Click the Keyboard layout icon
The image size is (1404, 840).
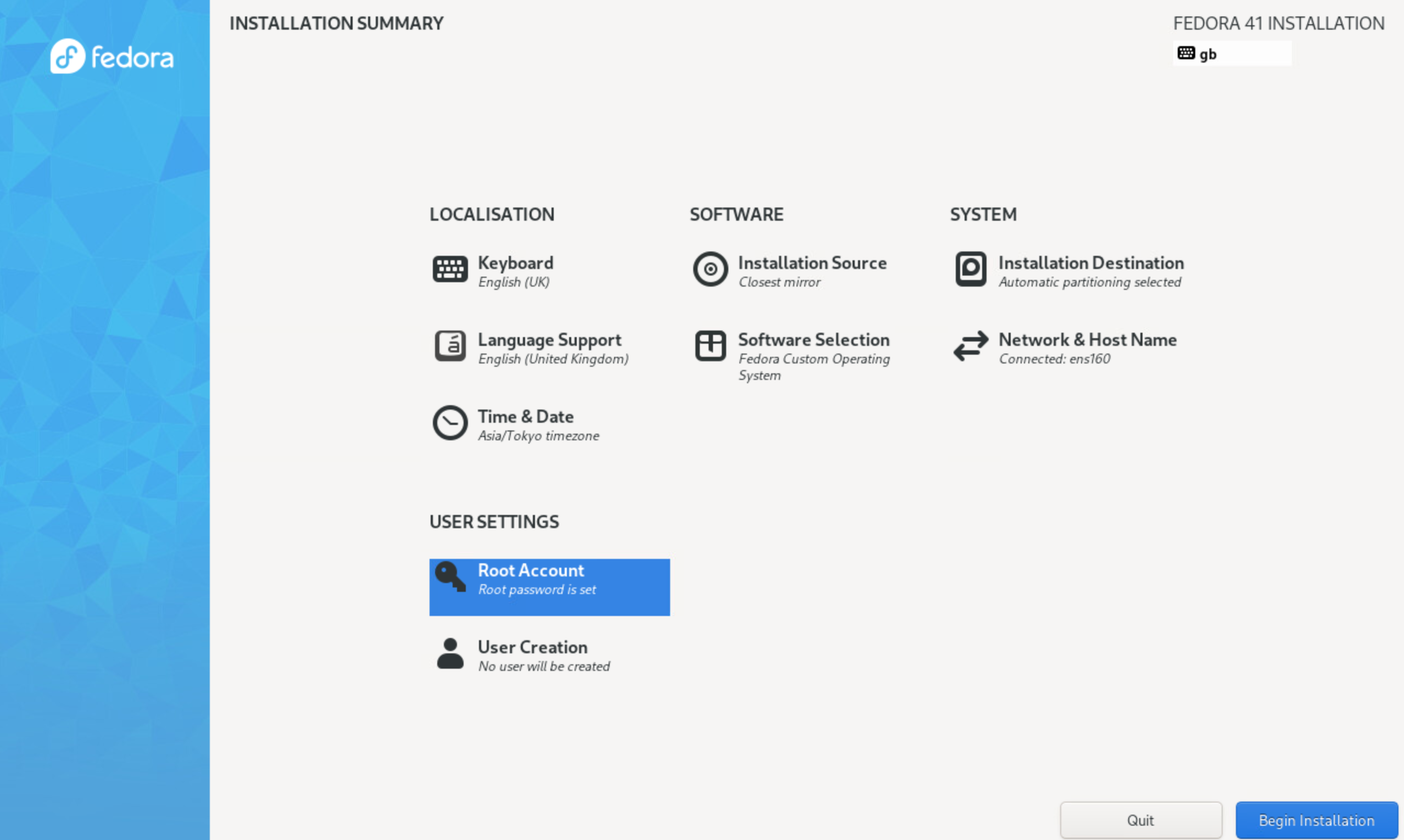450,270
